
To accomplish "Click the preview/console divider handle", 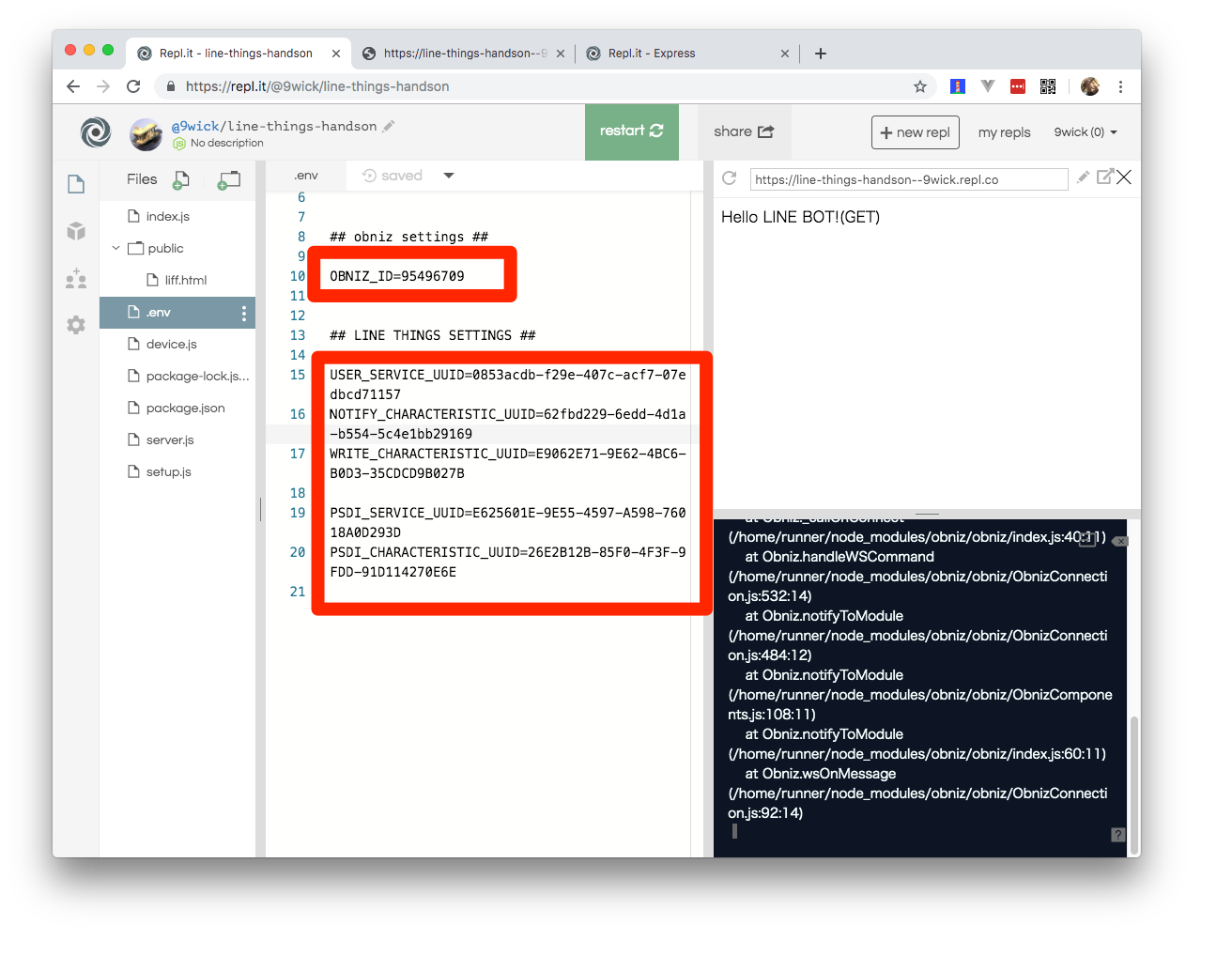I will click(x=927, y=514).
